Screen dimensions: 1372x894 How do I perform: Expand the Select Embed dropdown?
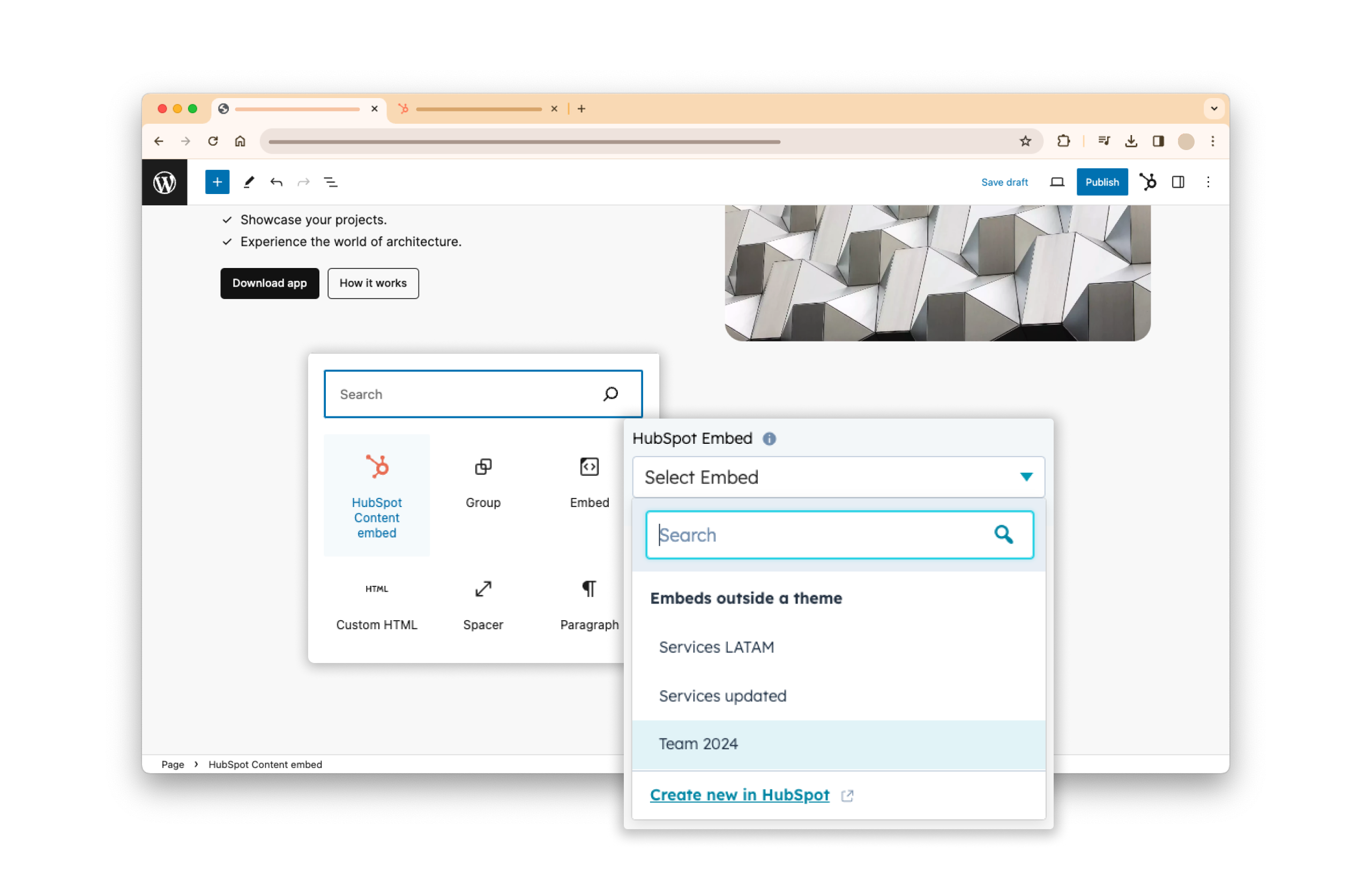(838, 477)
